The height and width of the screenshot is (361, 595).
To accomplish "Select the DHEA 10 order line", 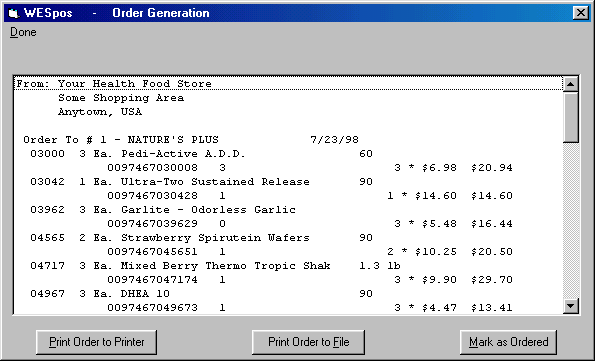I will (288, 294).
